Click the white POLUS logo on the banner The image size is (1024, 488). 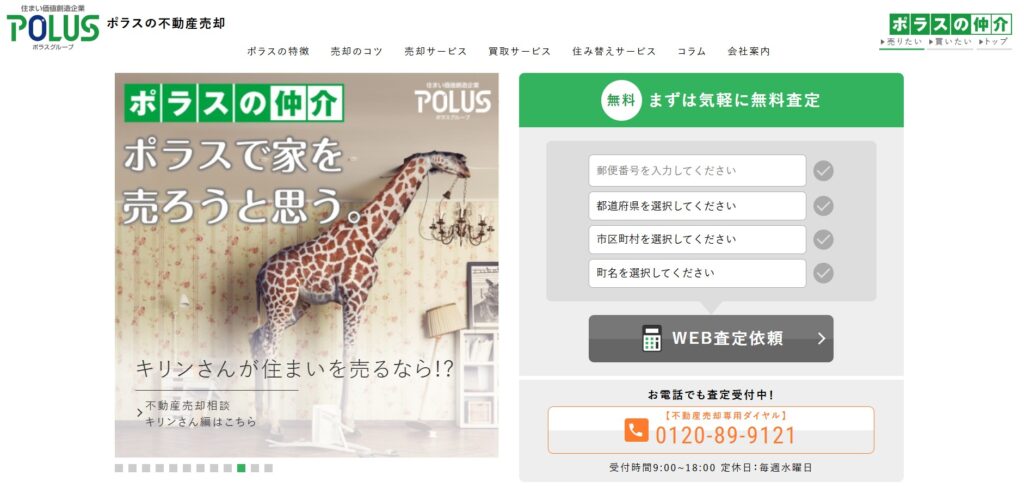453,100
